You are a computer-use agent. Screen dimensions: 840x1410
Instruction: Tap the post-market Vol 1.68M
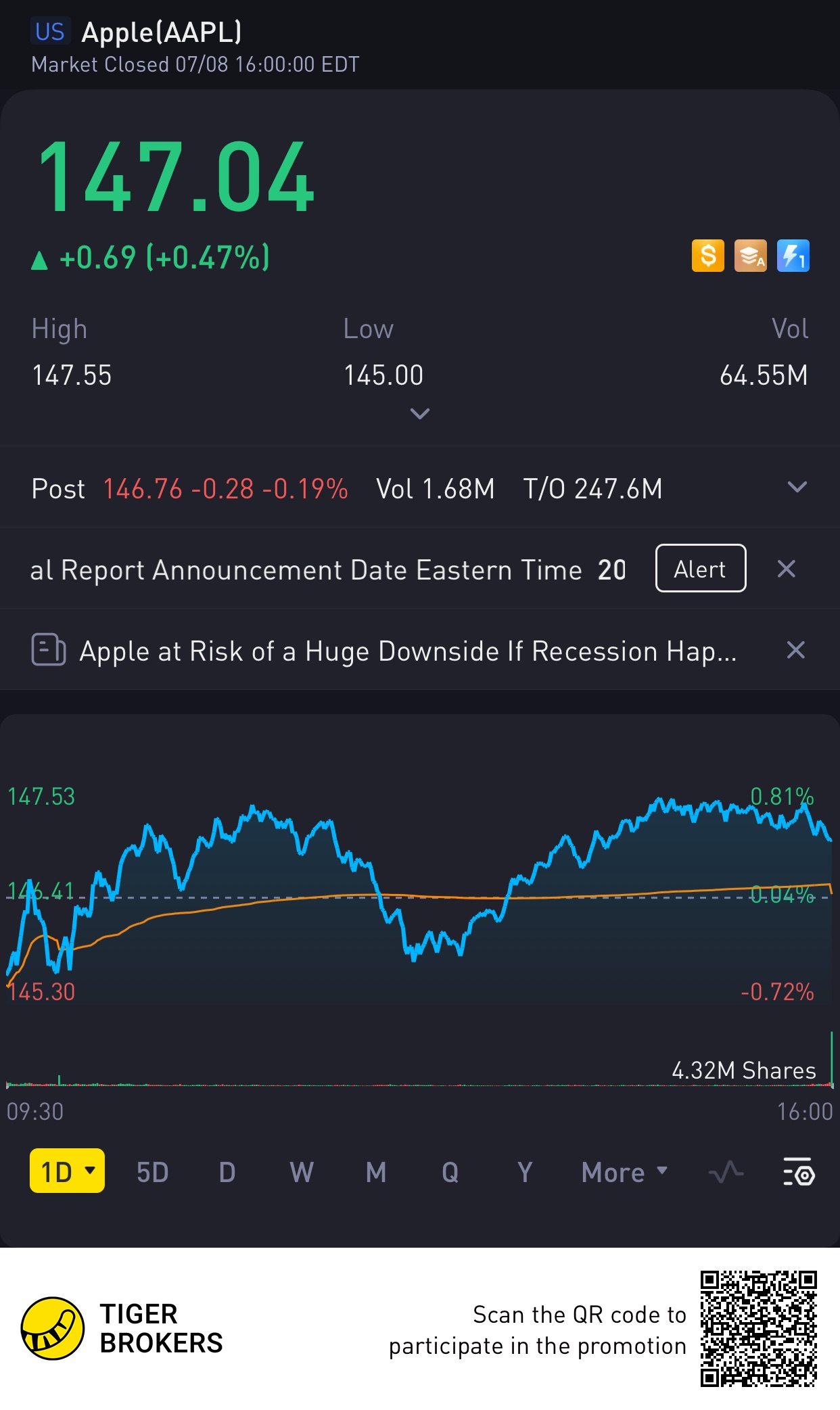[436, 489]
